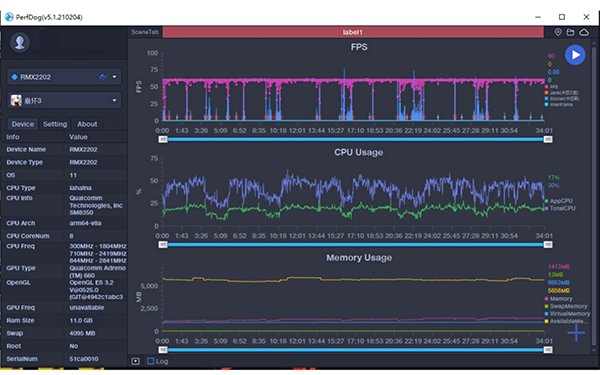Click the game app icon beside 崩坏3
600x375 pixels.
click(x=16, y=101)
